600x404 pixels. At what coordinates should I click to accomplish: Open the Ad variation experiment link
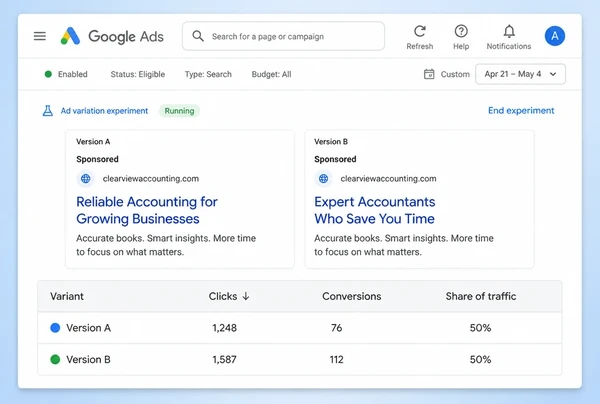click(x=104, y=111)
